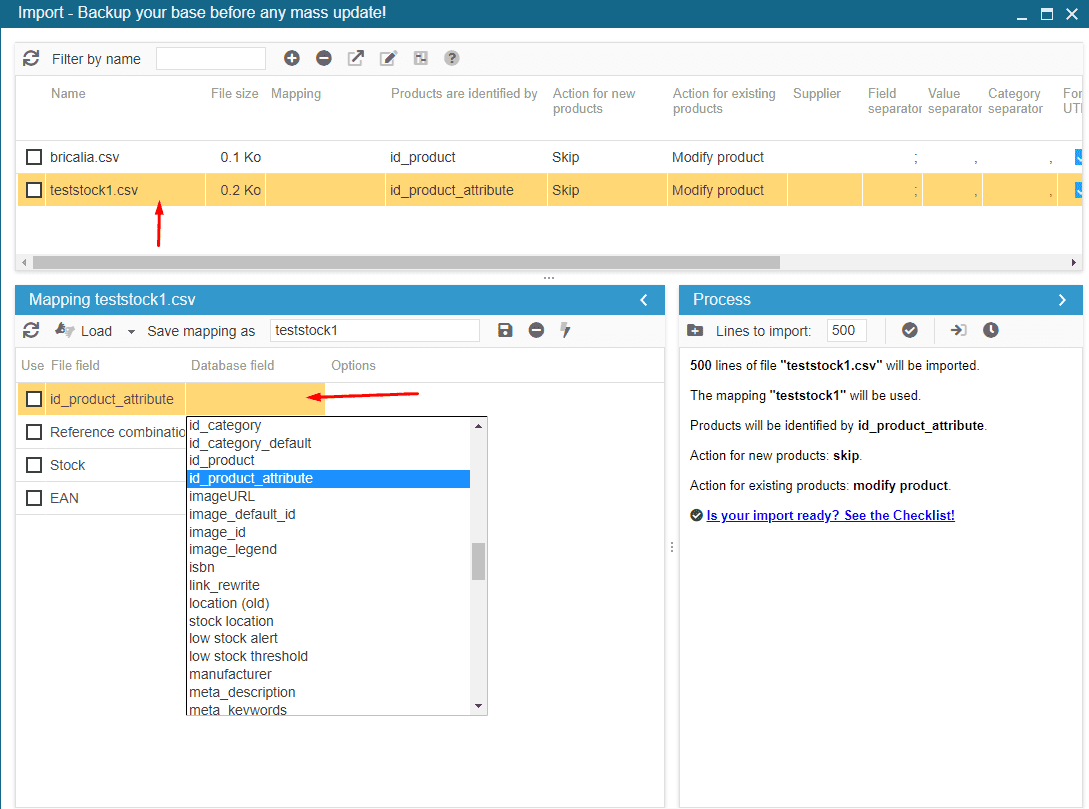Enable the EAN field checkbox
The image size is (1089, 809).
(34, 498)
